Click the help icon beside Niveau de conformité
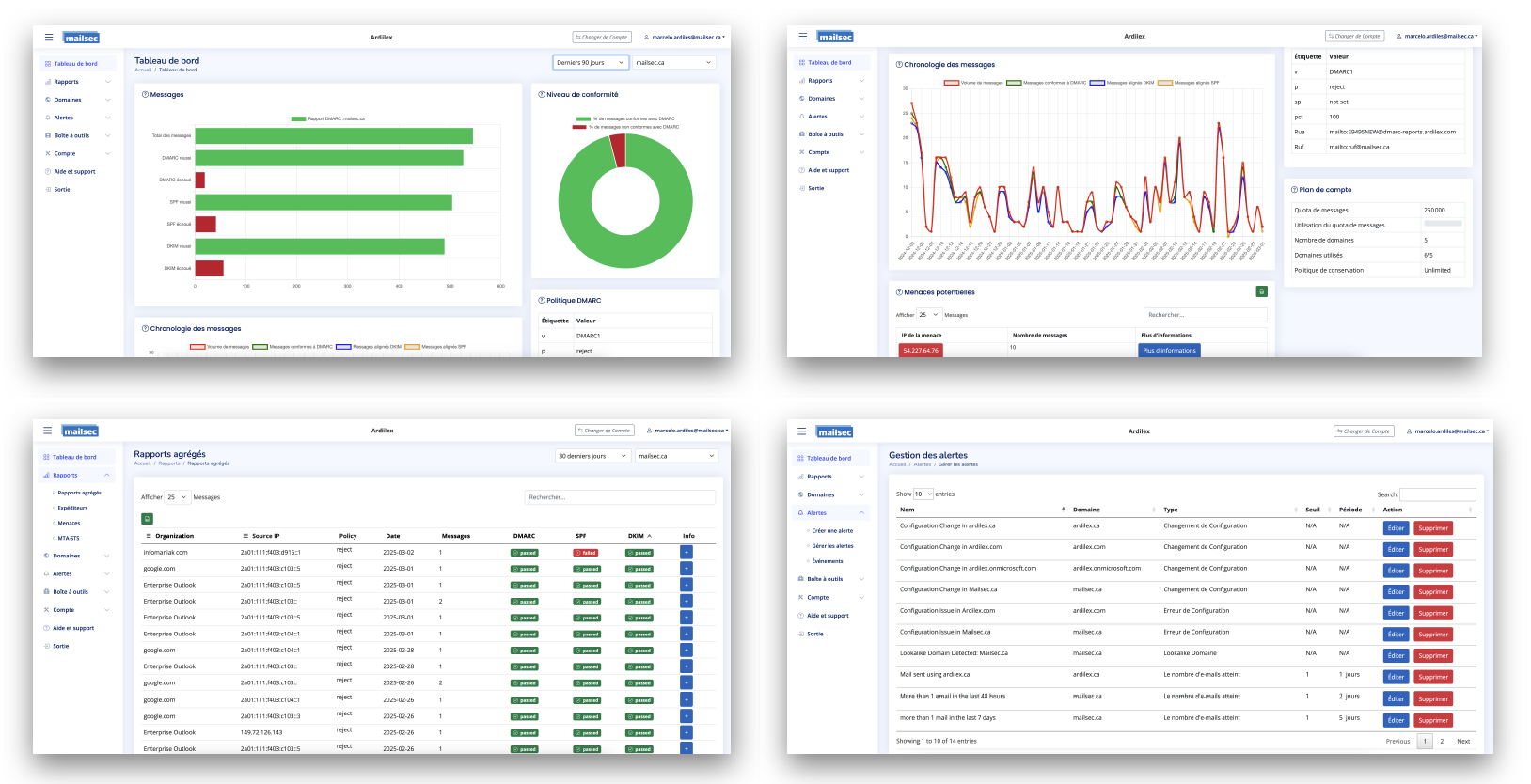Viewport: 1531px width, 784px height. (x=541, y=94)
